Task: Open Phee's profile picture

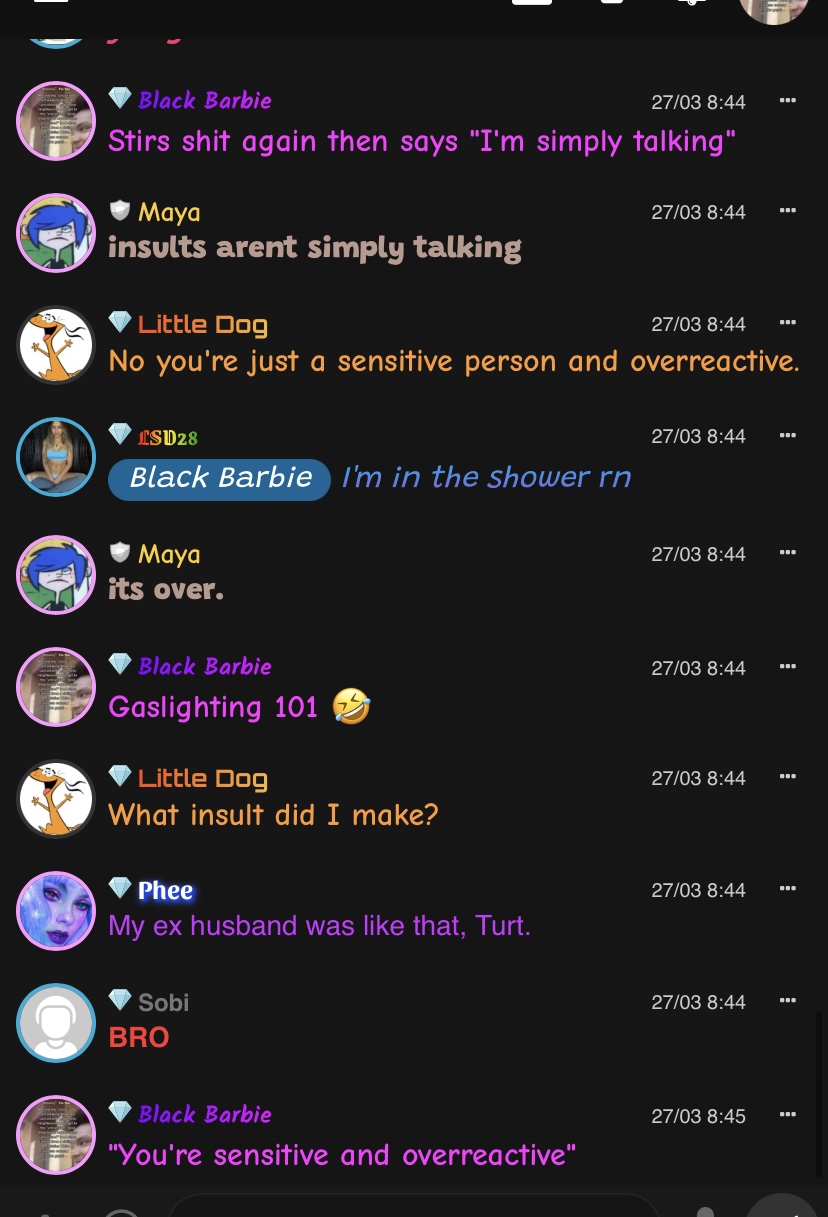Action: pos(56,911)
